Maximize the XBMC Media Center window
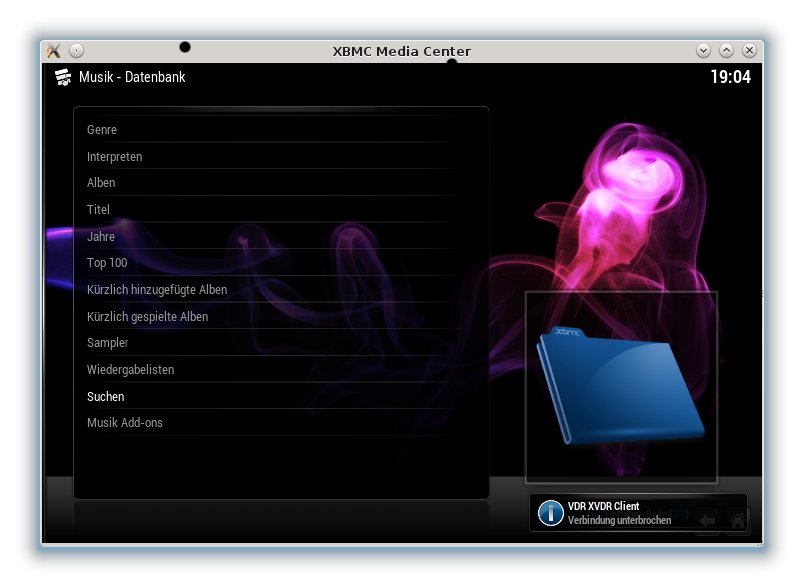Image resolution: width=804 pixels, height=587 pixels. [727, 51]
